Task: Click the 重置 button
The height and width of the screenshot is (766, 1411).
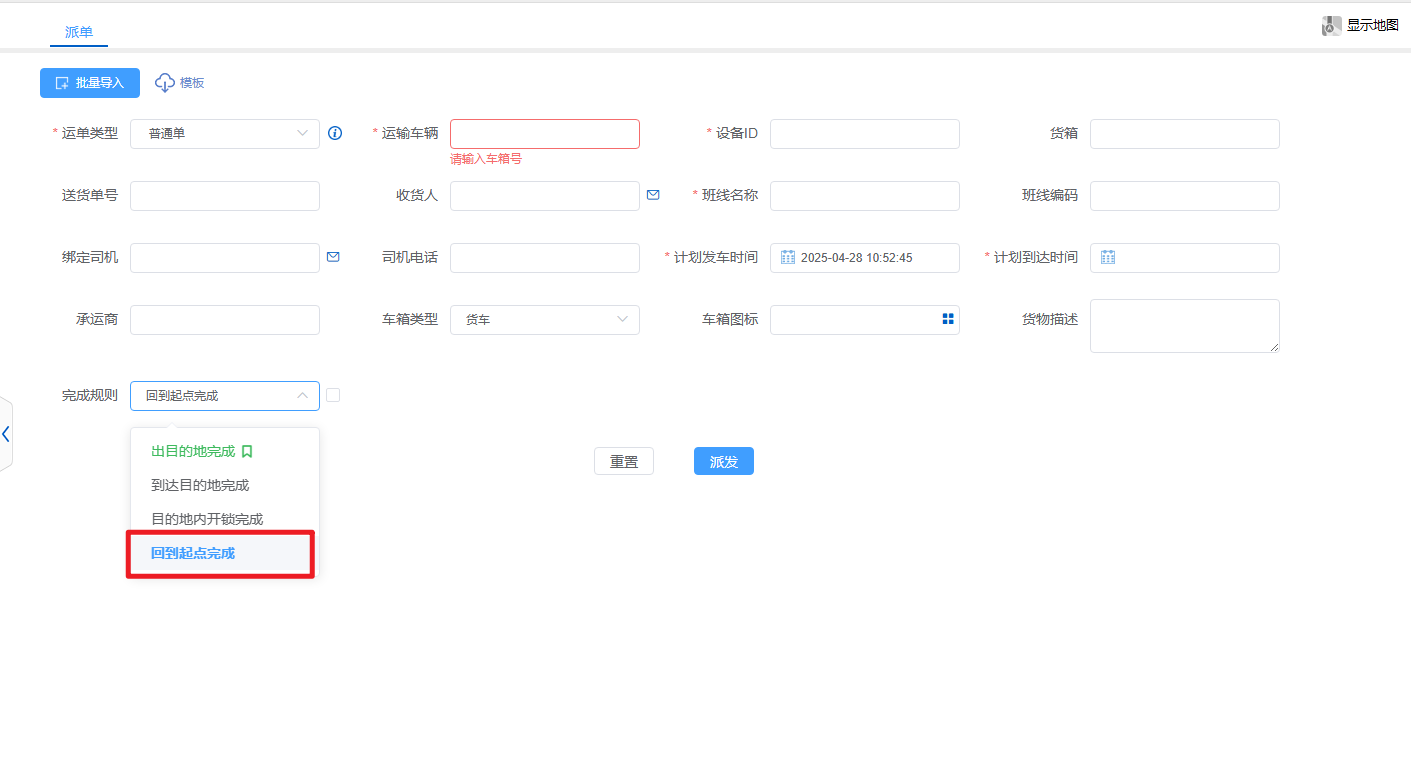Action: (x=624, y=461)
